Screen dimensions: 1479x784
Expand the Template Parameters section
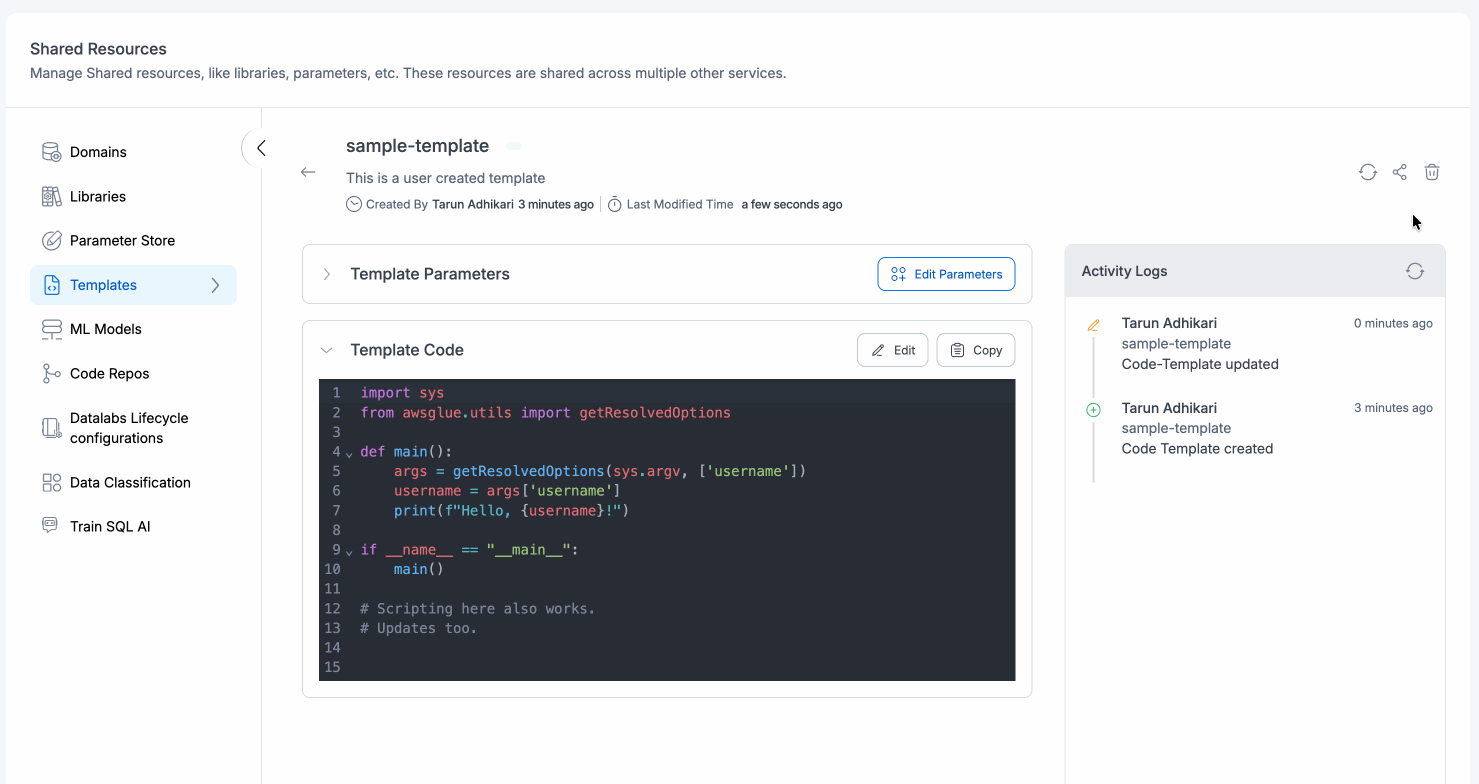click(x=326, y=273)
